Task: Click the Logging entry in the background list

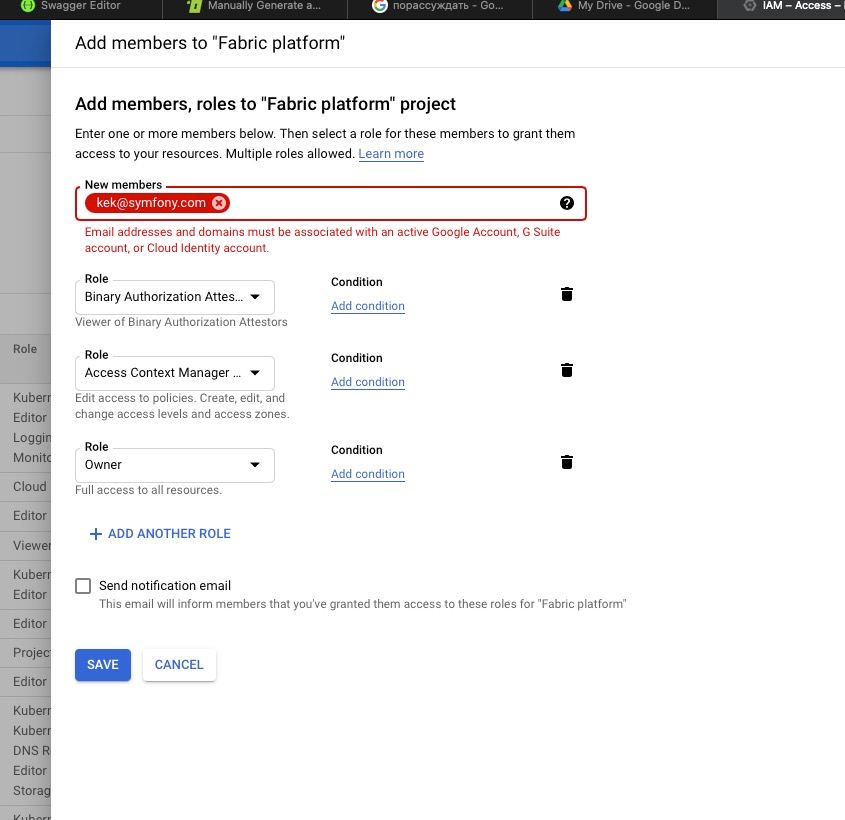Action: click(x=32, y=437)
